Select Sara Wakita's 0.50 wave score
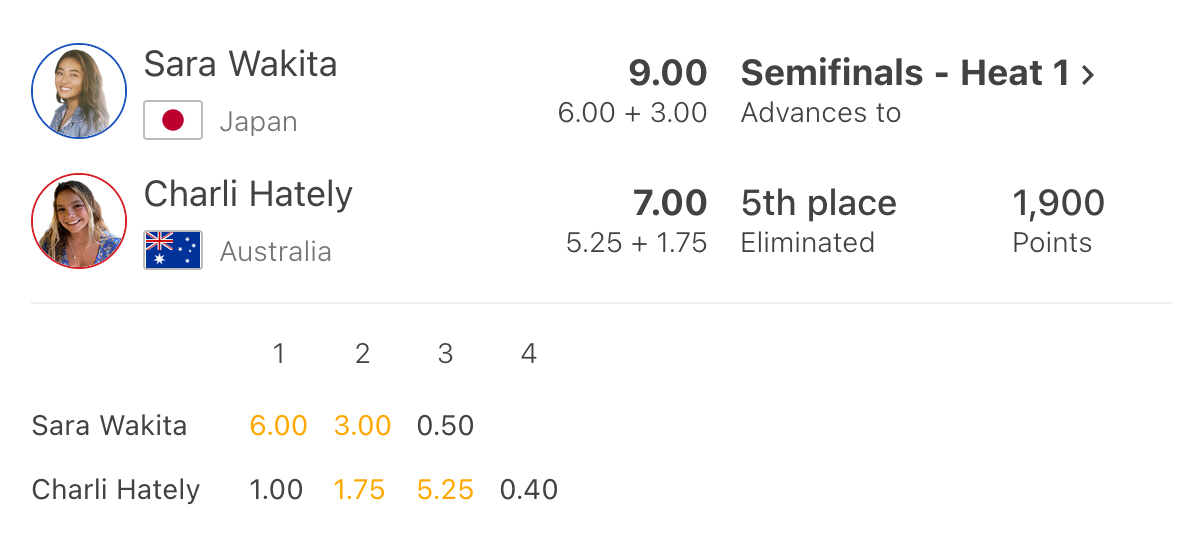 [445, 426]
